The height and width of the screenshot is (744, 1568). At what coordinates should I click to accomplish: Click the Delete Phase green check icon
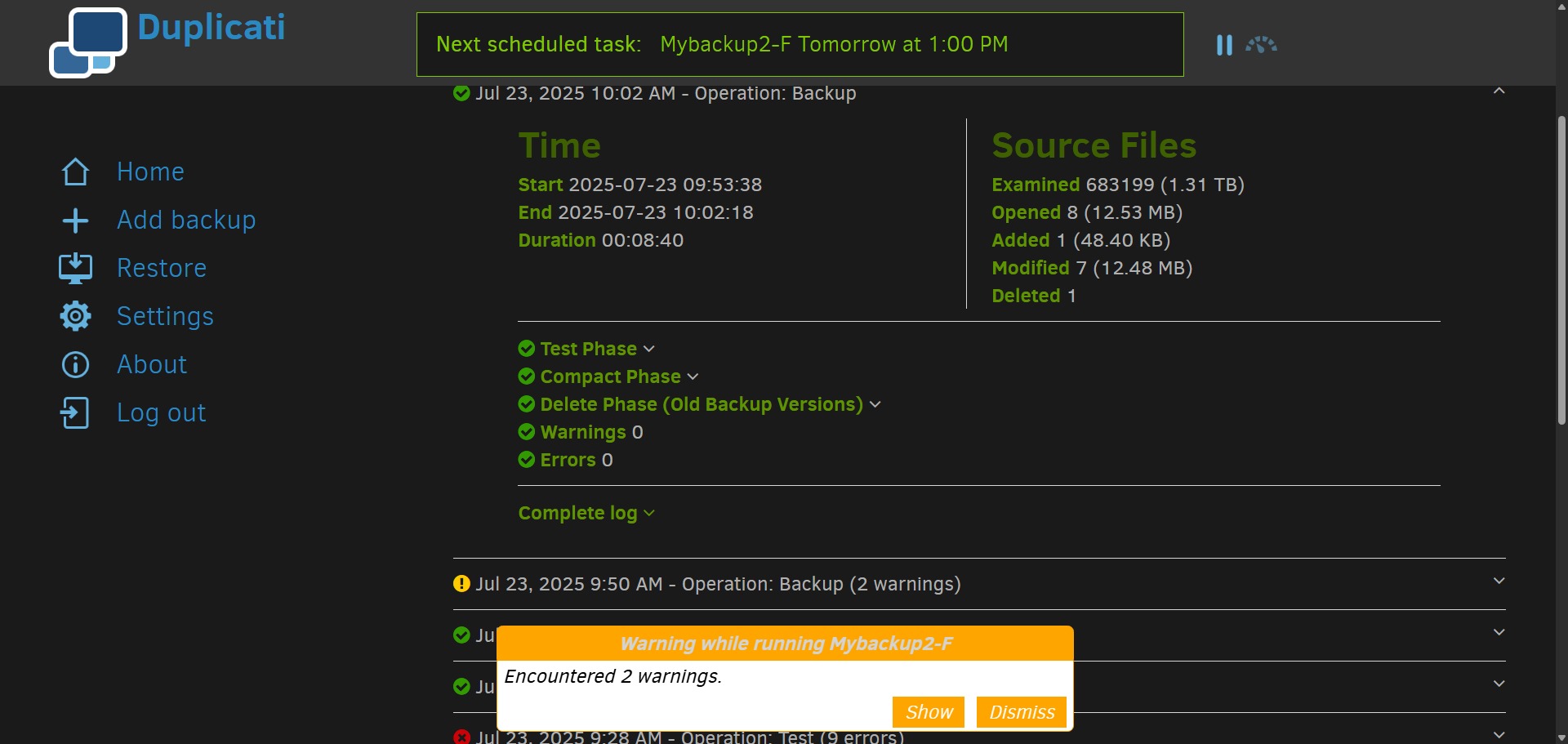point(527,404)
